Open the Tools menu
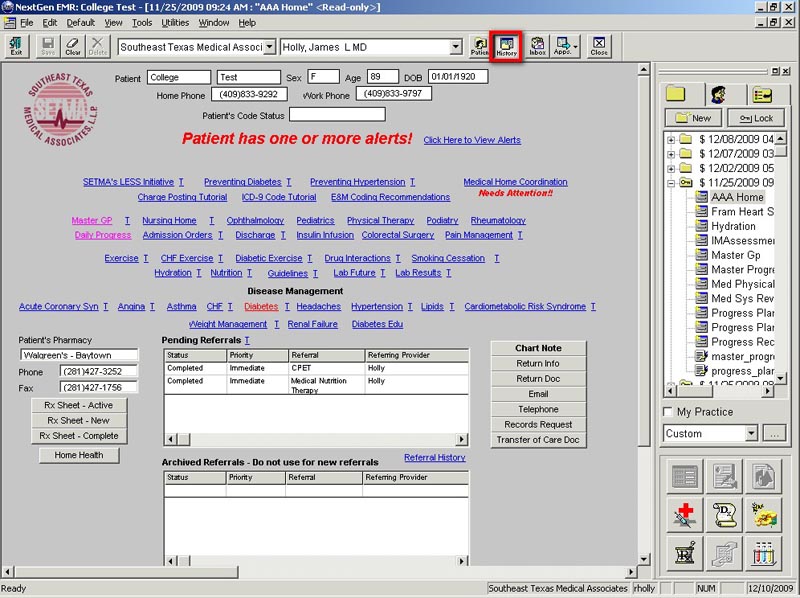This screenshot has height=598, width=800. pyautogui.click(x=142, y=22)
